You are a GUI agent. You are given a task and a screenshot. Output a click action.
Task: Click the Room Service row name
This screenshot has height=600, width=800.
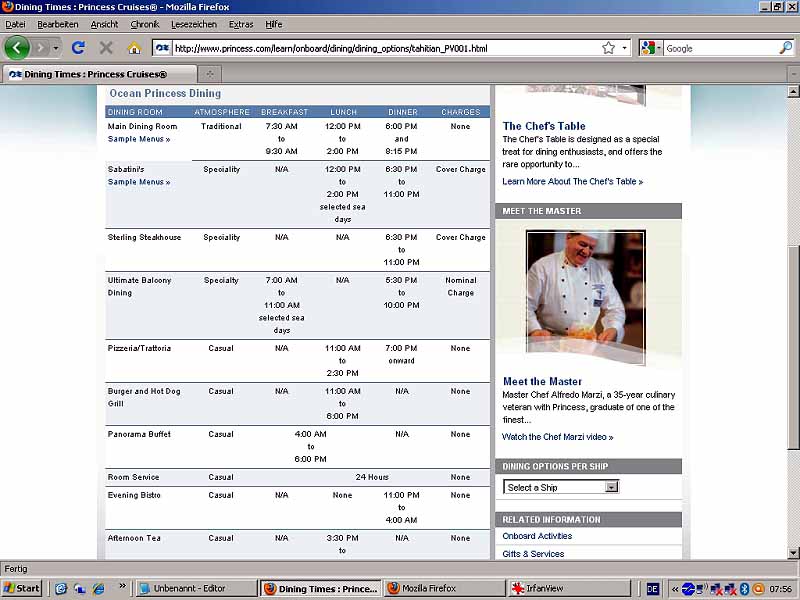134,477
